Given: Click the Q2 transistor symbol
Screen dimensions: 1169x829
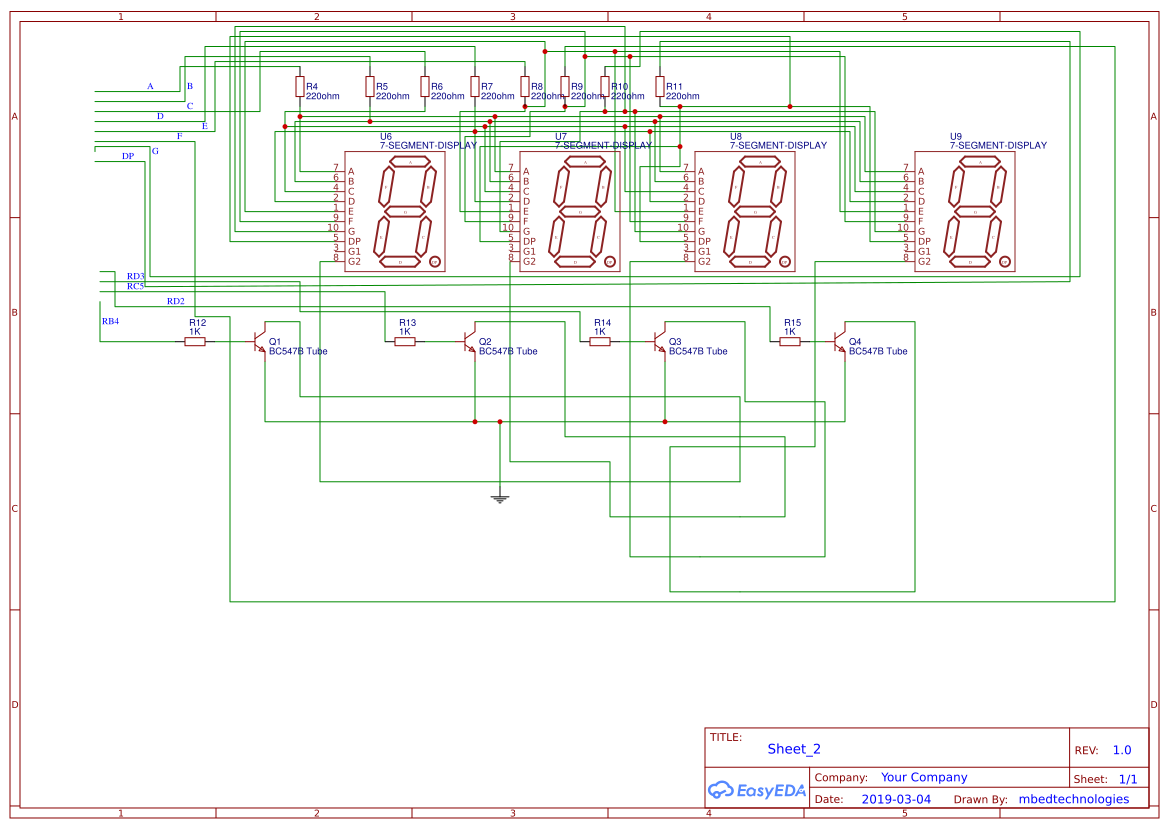Looking at the screenshot, I should point(470,341).
